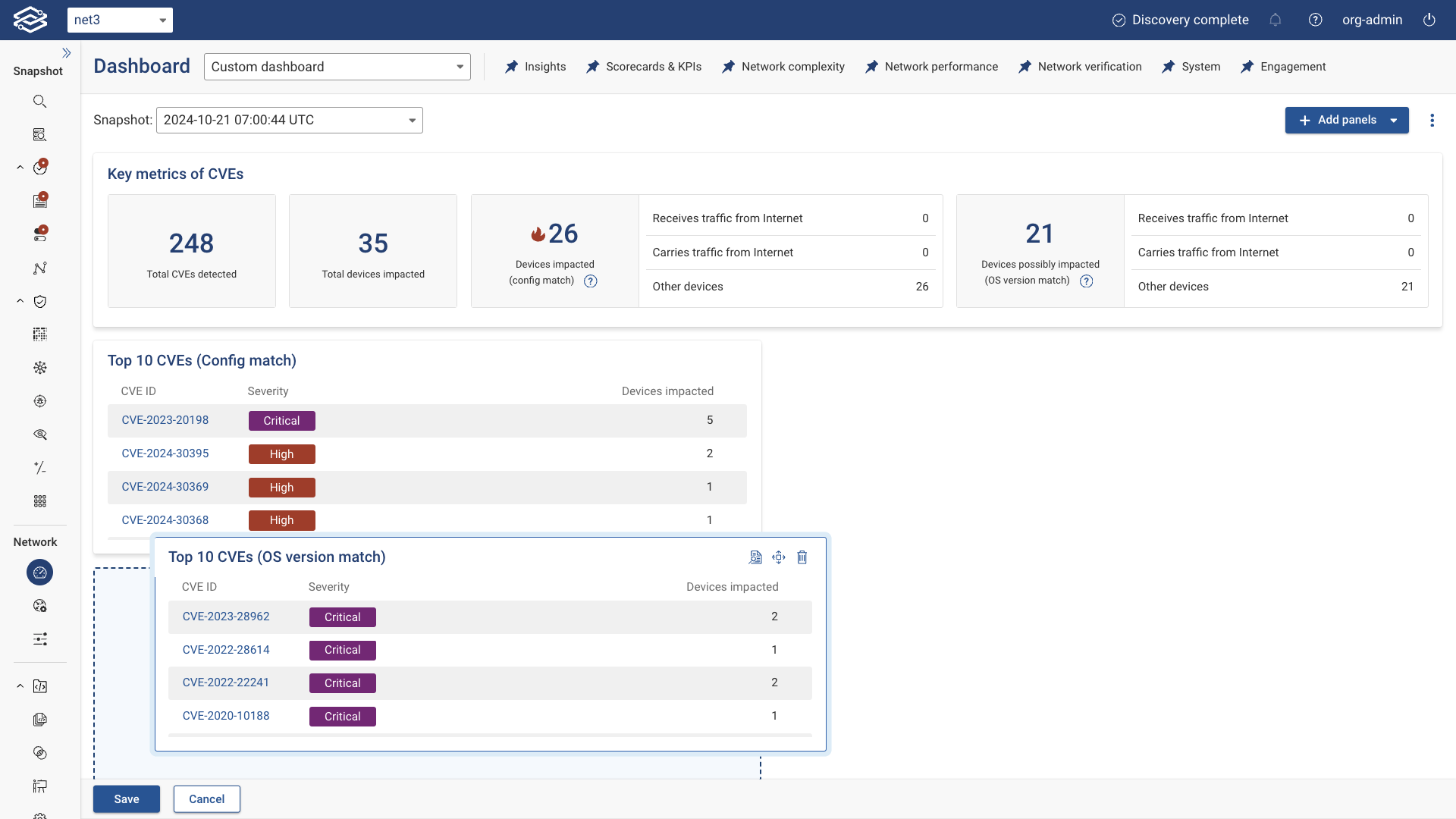Open the notifications bell icon
This screenshot has height=819, width=1456.
click(x=1276, y=20)
